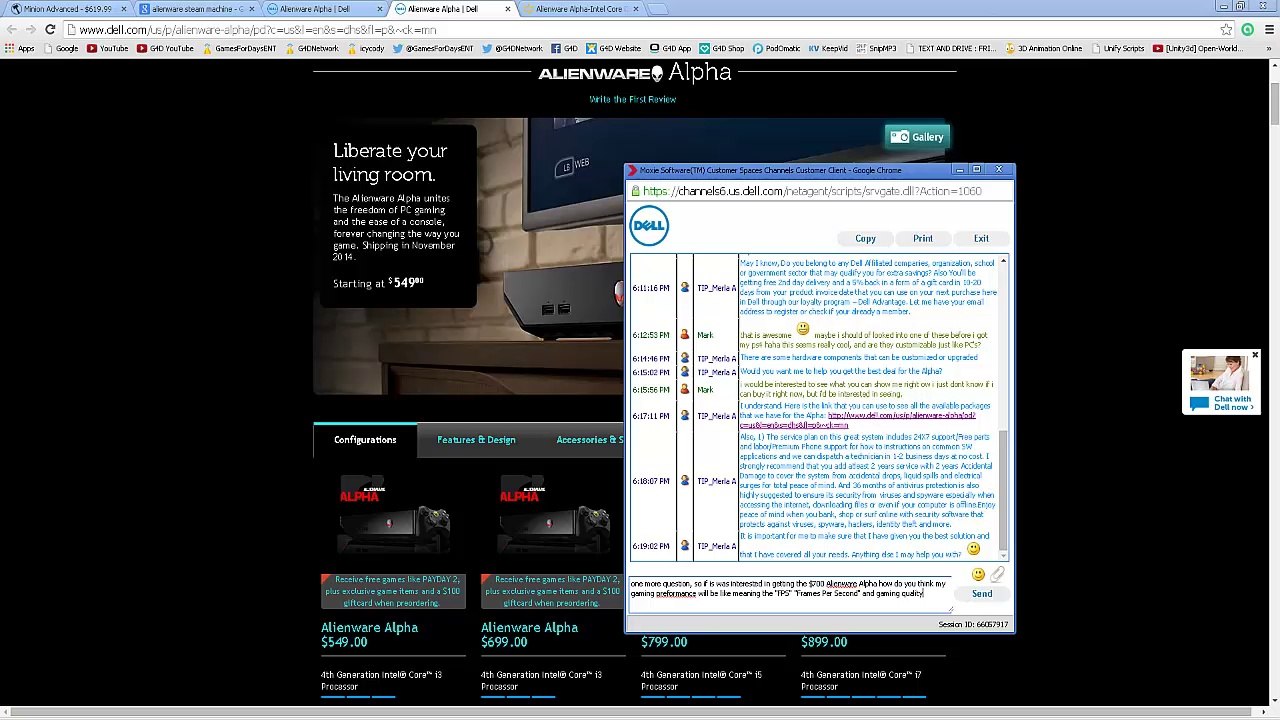Screen dimensions: 1280x720
Task: Open the 3D Animation Online bookmark
Action: (1043, 48)
